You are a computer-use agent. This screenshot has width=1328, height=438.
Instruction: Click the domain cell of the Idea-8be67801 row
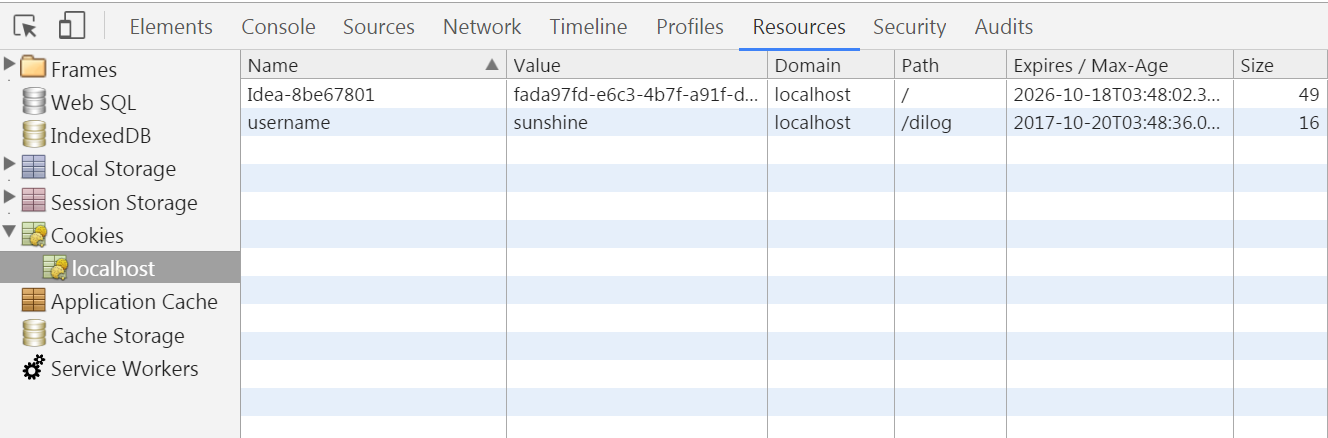831,94
